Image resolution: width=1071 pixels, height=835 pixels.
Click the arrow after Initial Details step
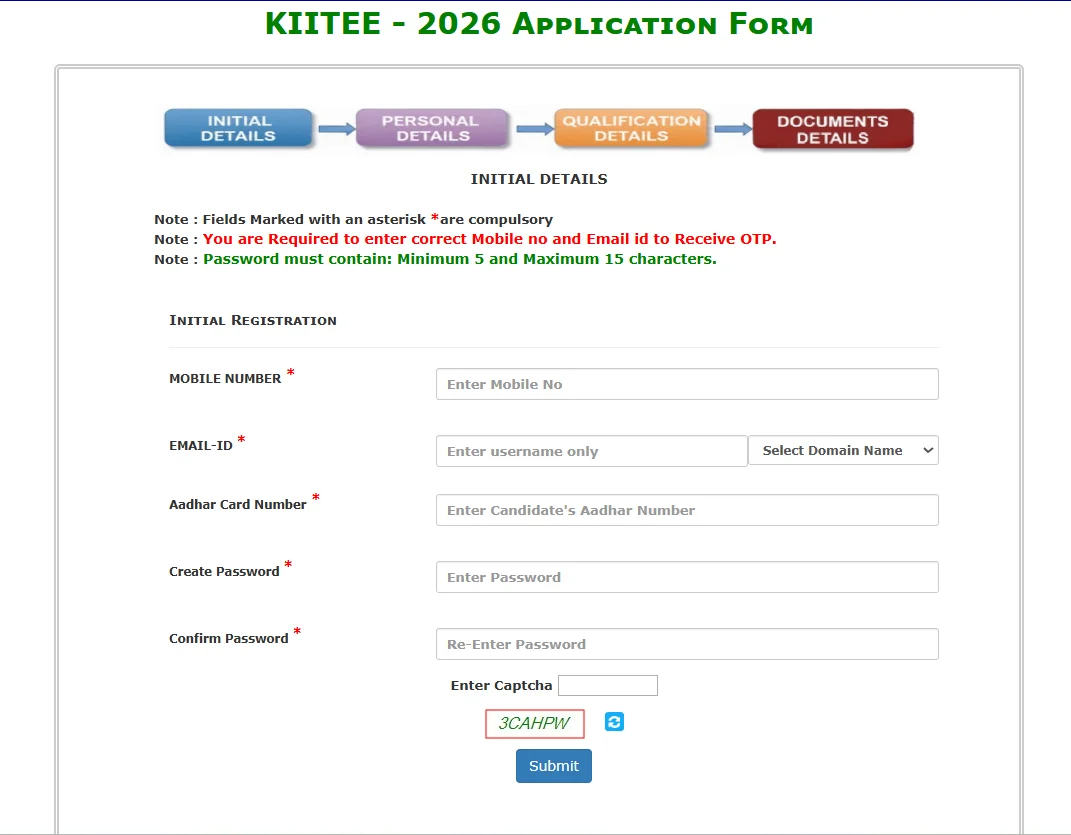[x=335, y=129]
